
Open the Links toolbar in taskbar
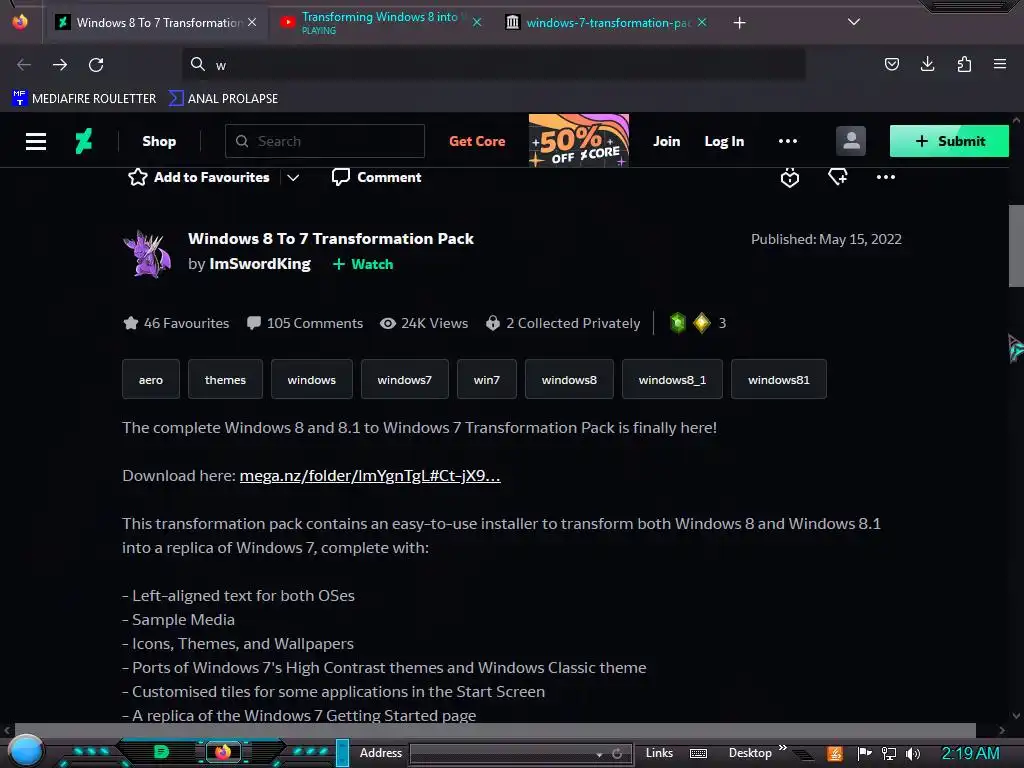pyautogui.click(x=659, y=753)
